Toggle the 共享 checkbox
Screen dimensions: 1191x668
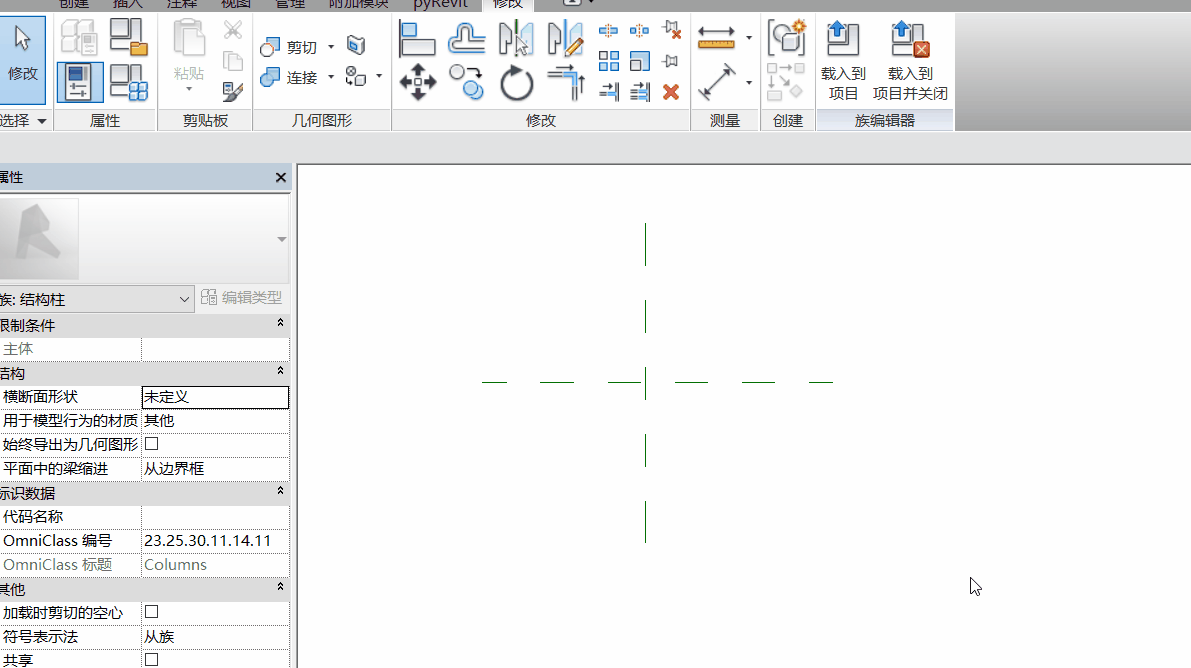coord(152,660)
